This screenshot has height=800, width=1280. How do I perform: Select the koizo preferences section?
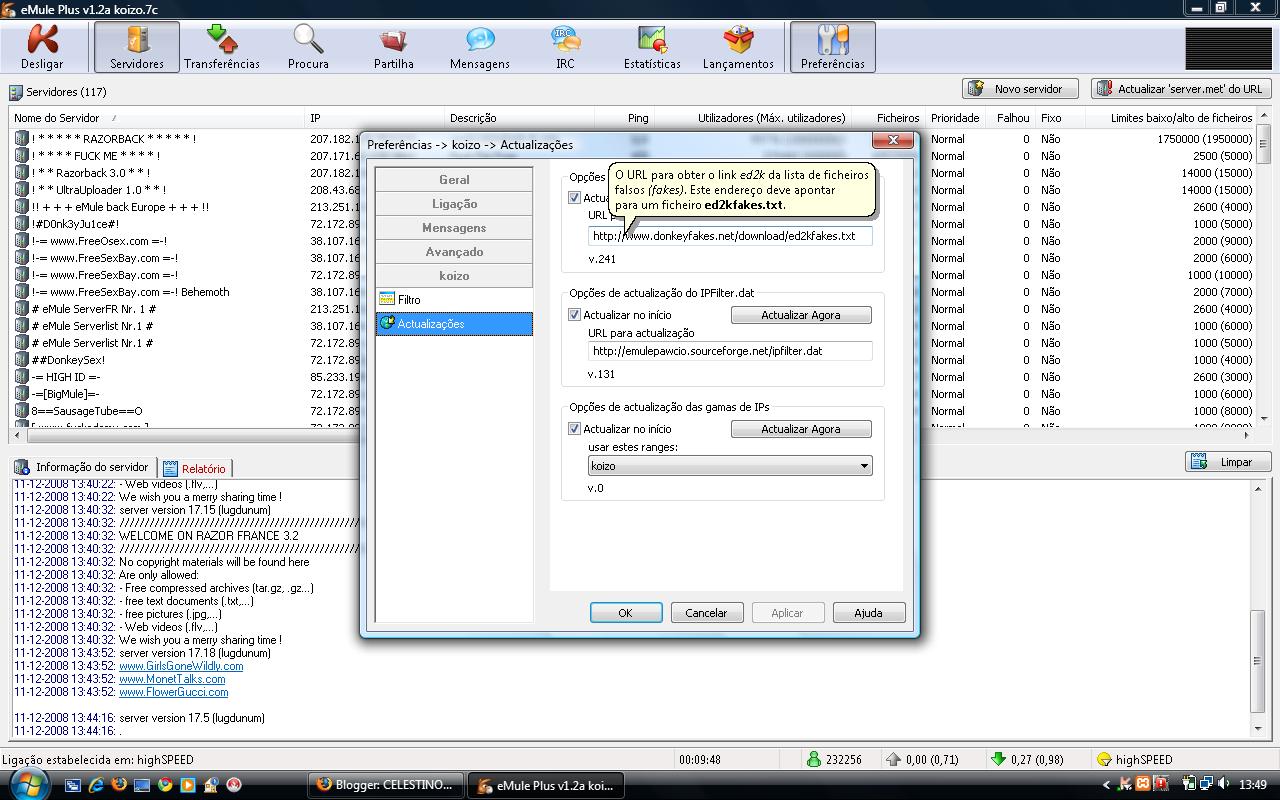(x=454, y=276)
